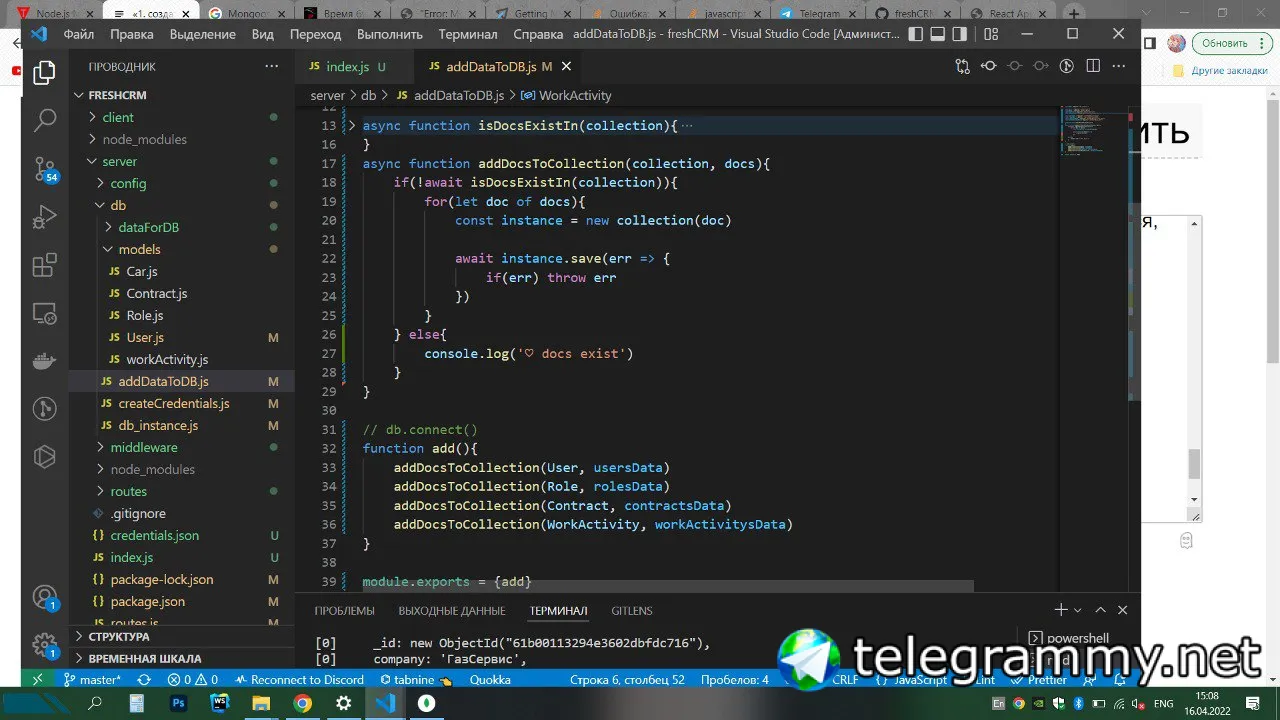
Task: Open the Extensions view
Action: [x=44, y=265]
